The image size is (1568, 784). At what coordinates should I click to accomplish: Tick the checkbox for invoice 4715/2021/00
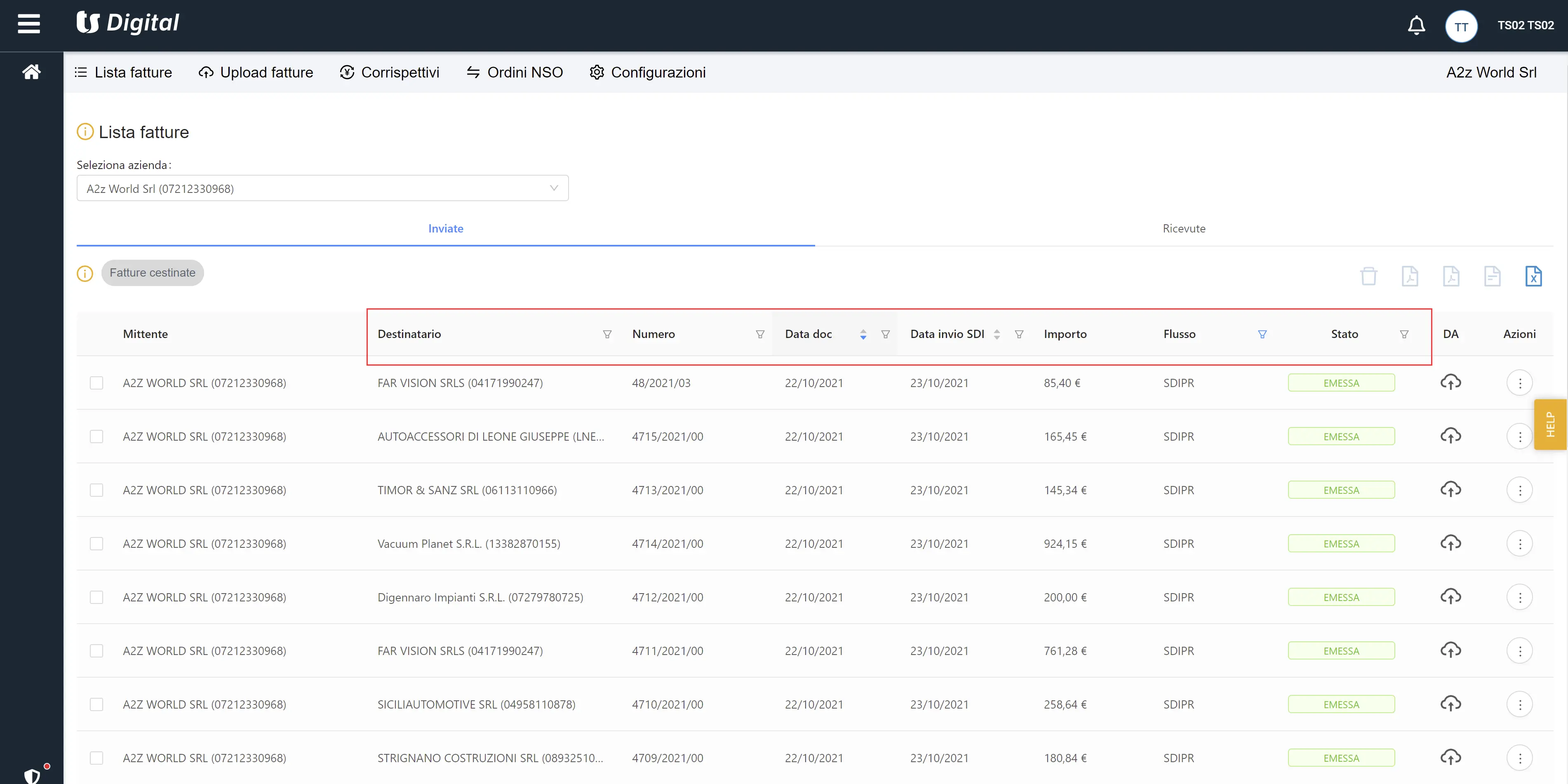click(96, 437)
